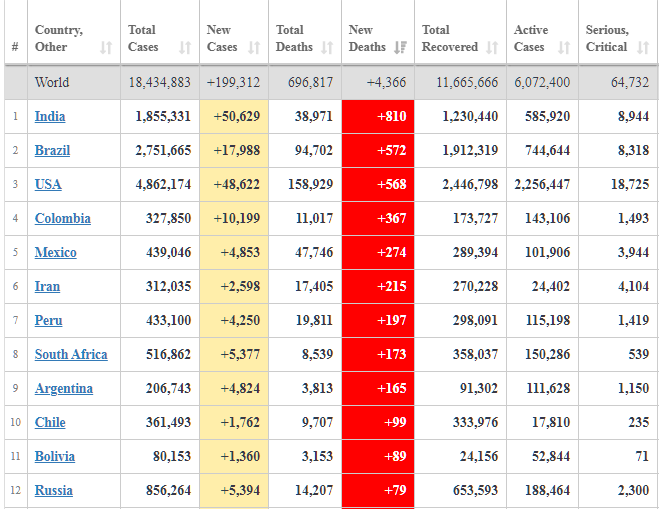This screenshot has height=509, width=659.
Task: Open the India country link
Action: click(x=50, y=117)
